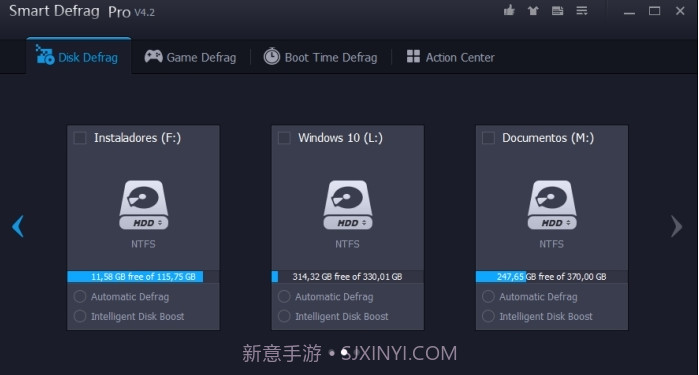Select the Documentos (M:) drive title
Screen dimensions: 699x375
pyautogui.click(x=548, y=138)
